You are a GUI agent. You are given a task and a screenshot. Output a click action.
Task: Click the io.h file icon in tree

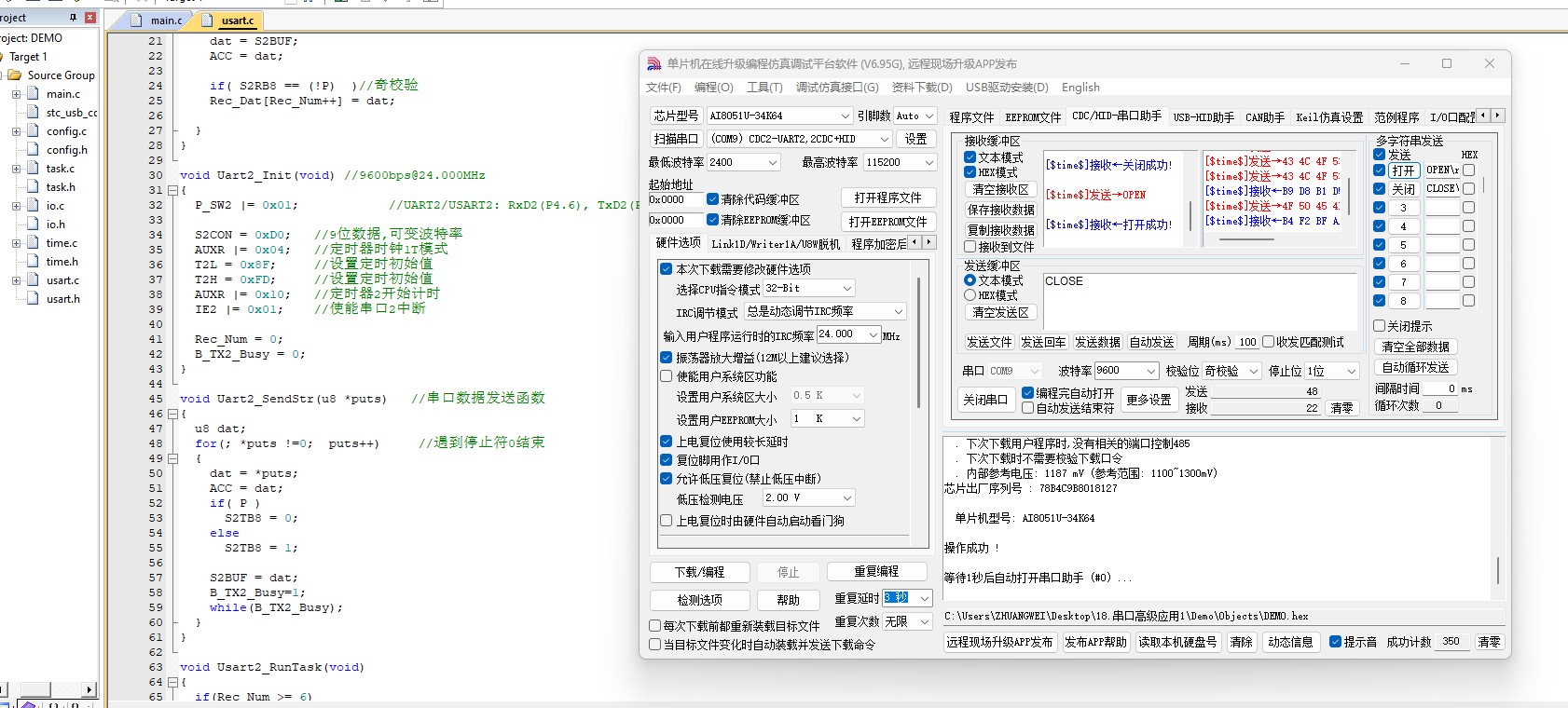pyautogui.click(x=34, y=224)
